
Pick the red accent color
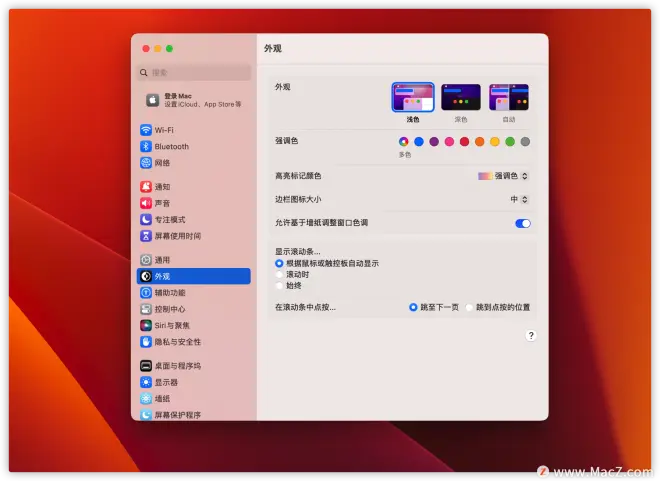(464, 142)
